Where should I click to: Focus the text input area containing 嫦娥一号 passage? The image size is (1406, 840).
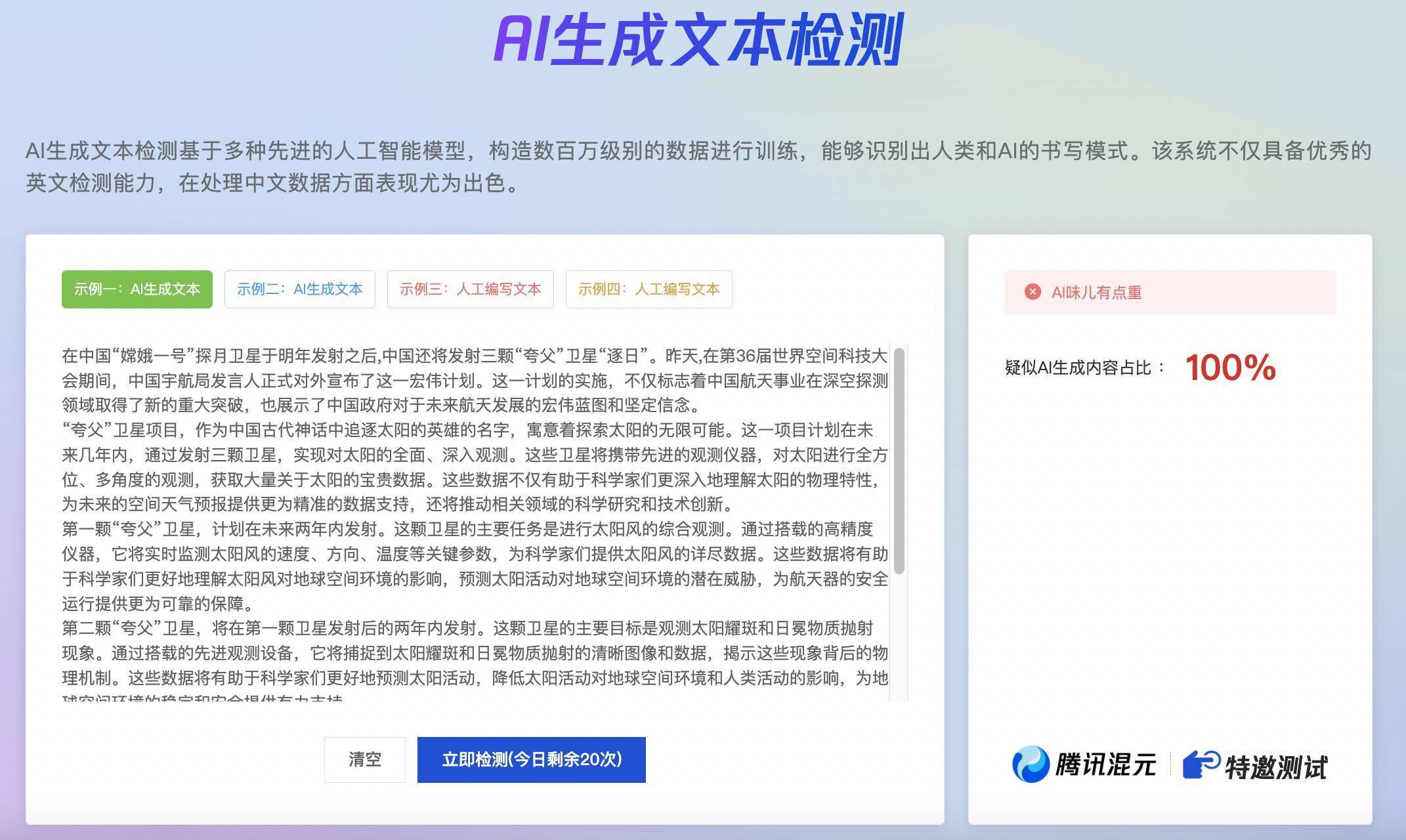(x=484, y=522)
